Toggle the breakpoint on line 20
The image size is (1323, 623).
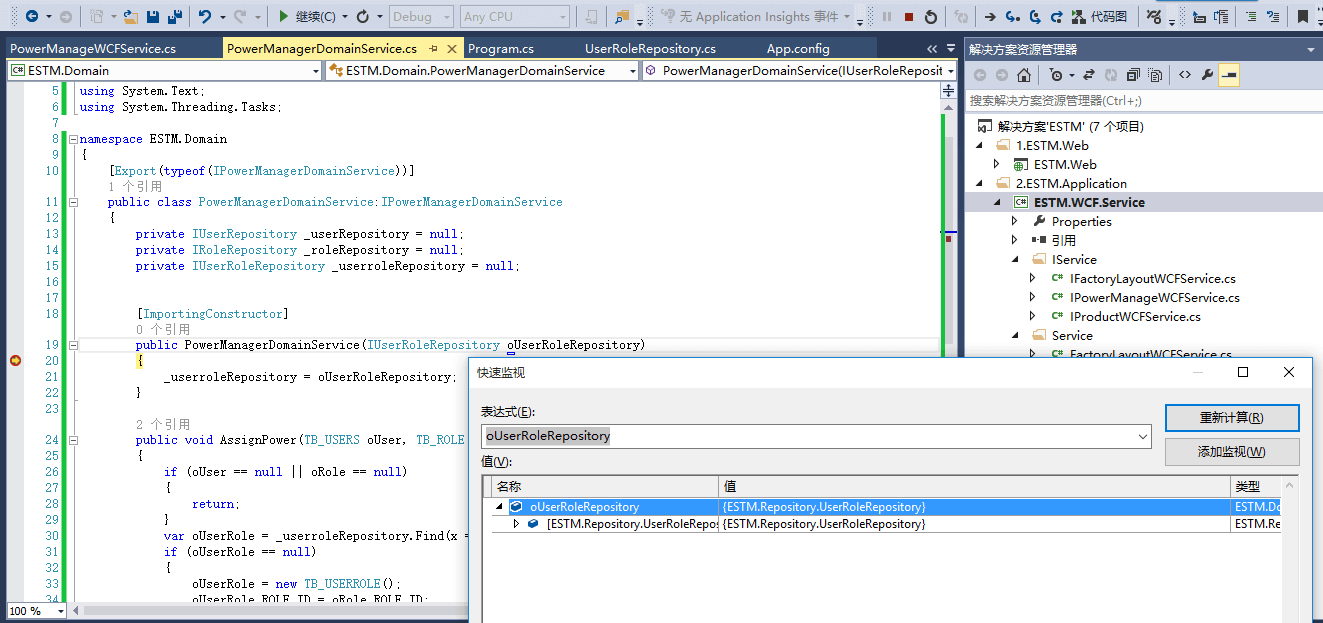tap(14, 361)
